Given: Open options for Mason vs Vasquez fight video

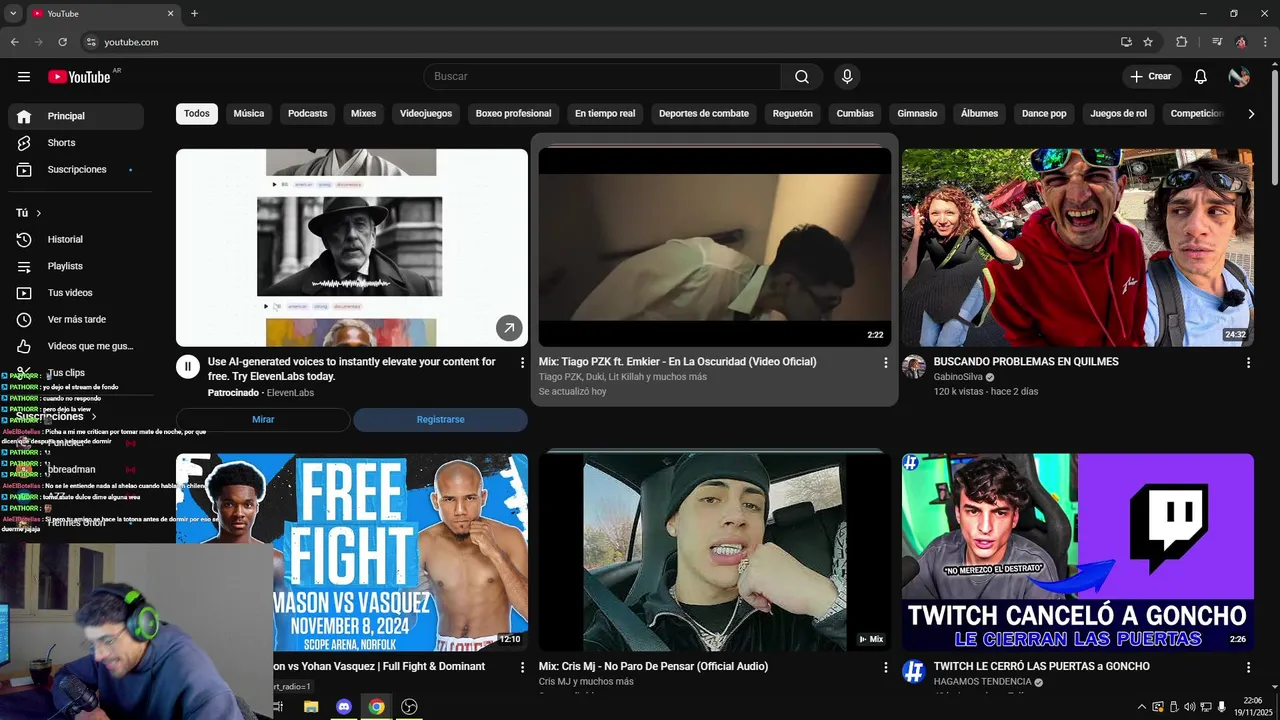Looking at the screenshot, I should [x=522, y=667].
